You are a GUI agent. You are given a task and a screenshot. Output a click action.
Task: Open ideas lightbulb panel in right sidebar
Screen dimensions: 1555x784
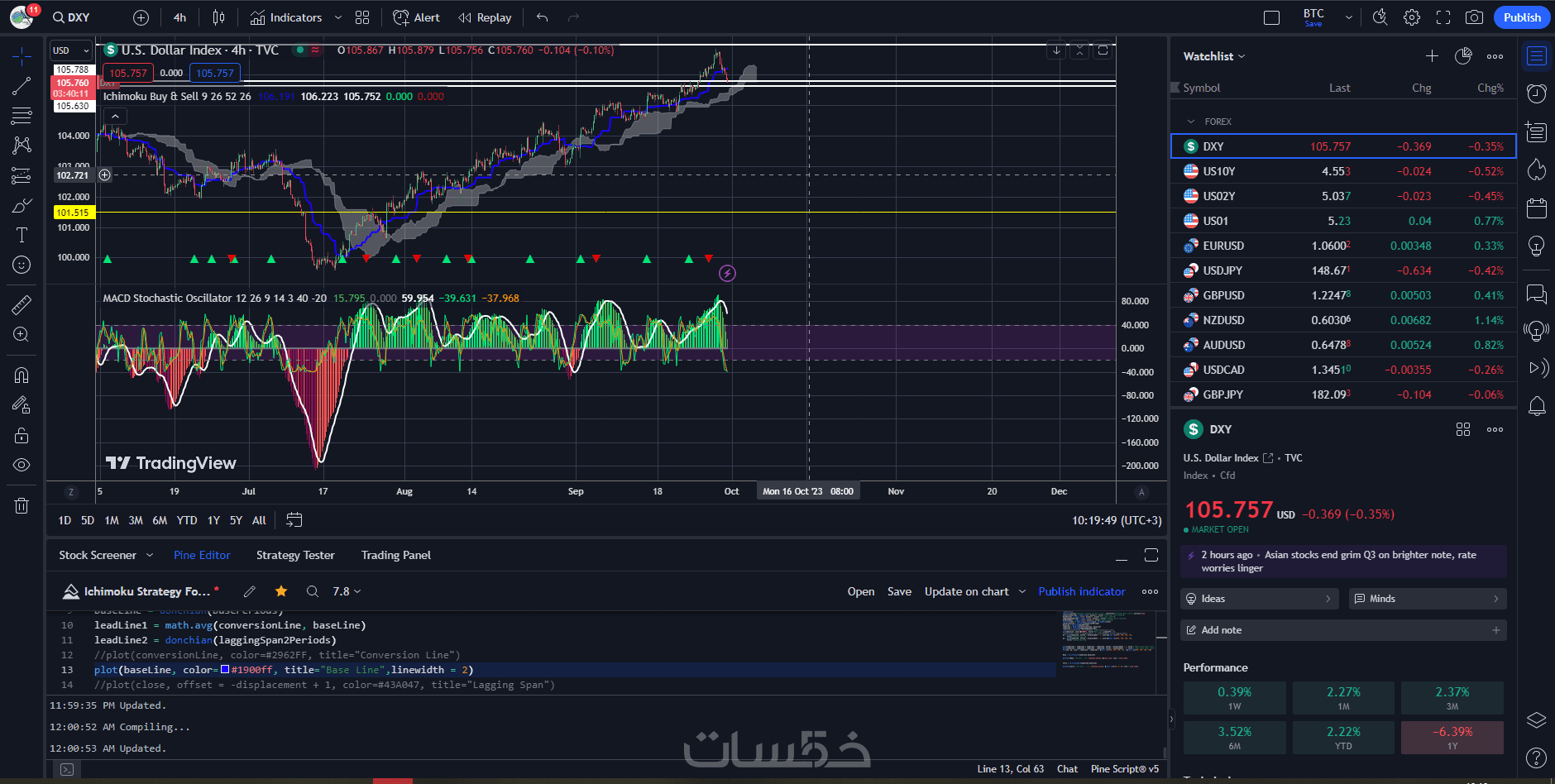[x=1537, y=246]
